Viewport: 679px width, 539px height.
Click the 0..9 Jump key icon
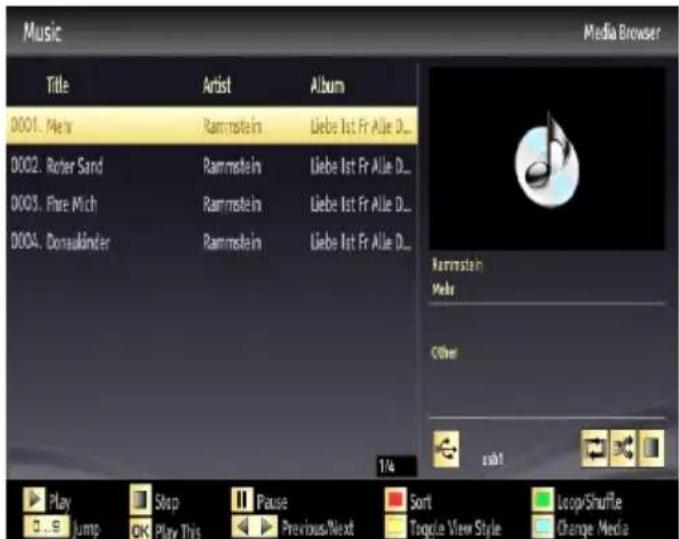[46, 526]
